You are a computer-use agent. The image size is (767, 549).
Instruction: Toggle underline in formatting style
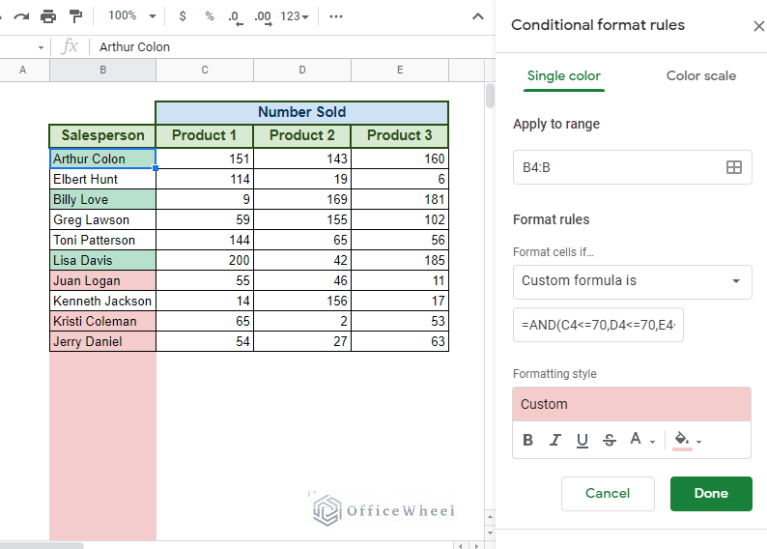point(582,440)
